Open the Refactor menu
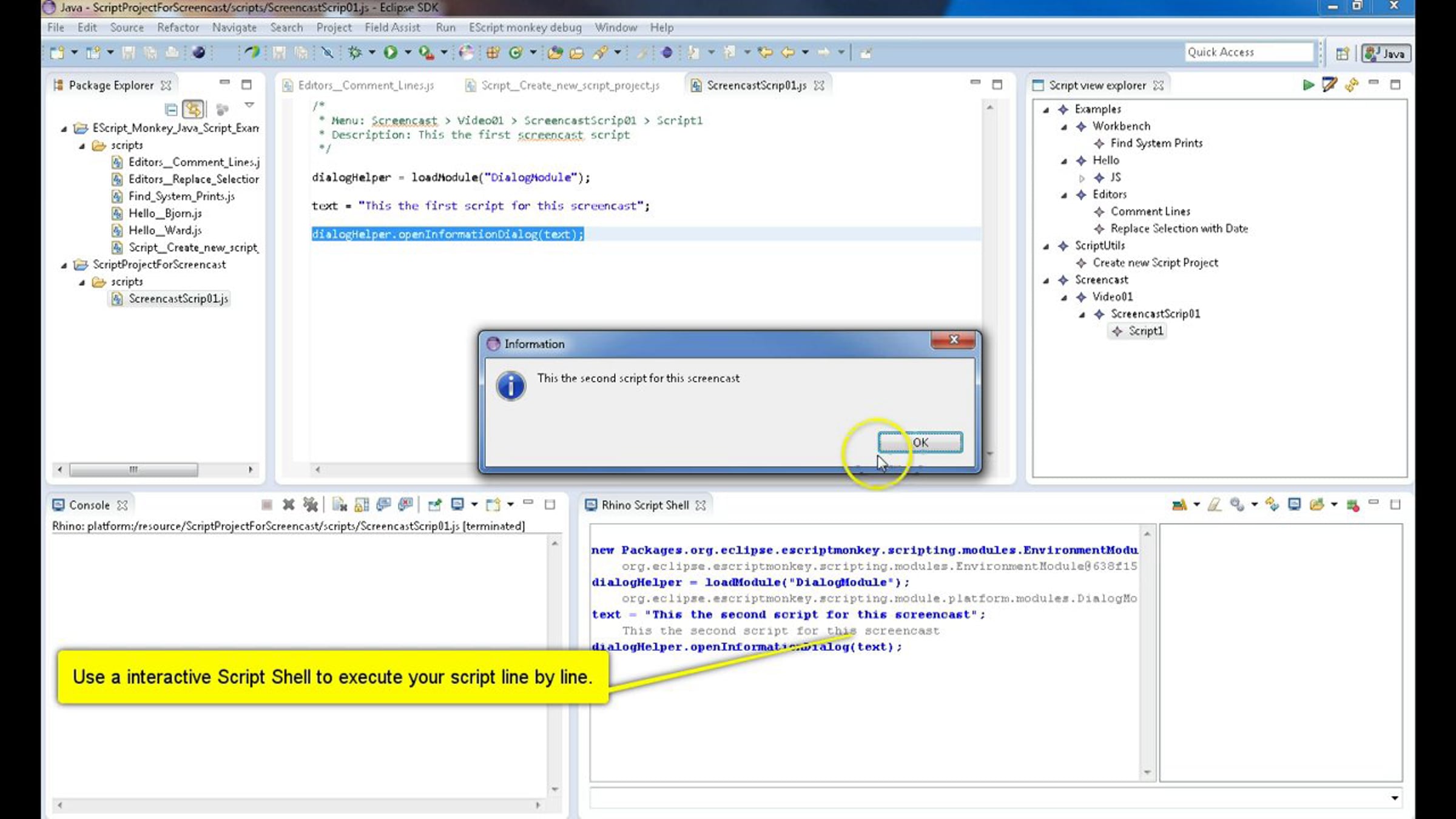Screen dimensions: 1456x819 click(x=178, y=27)
